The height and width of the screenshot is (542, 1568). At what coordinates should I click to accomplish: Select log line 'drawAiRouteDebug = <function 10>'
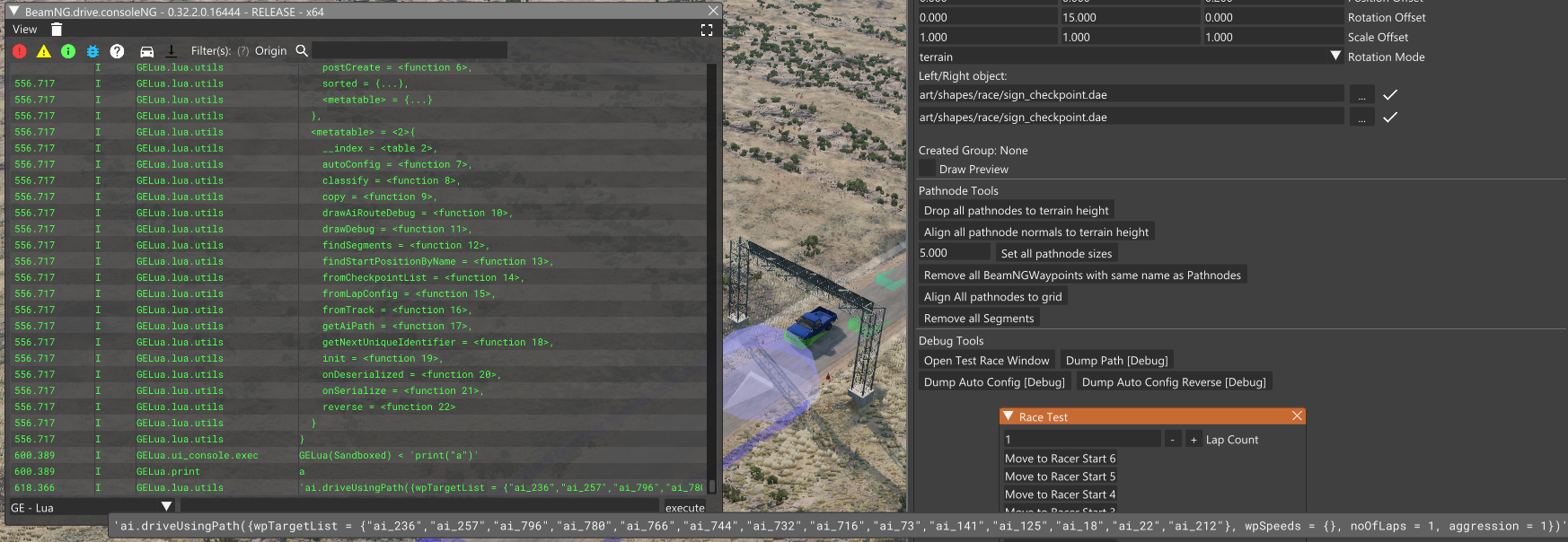pyautogui.click(x=417, y=213)
